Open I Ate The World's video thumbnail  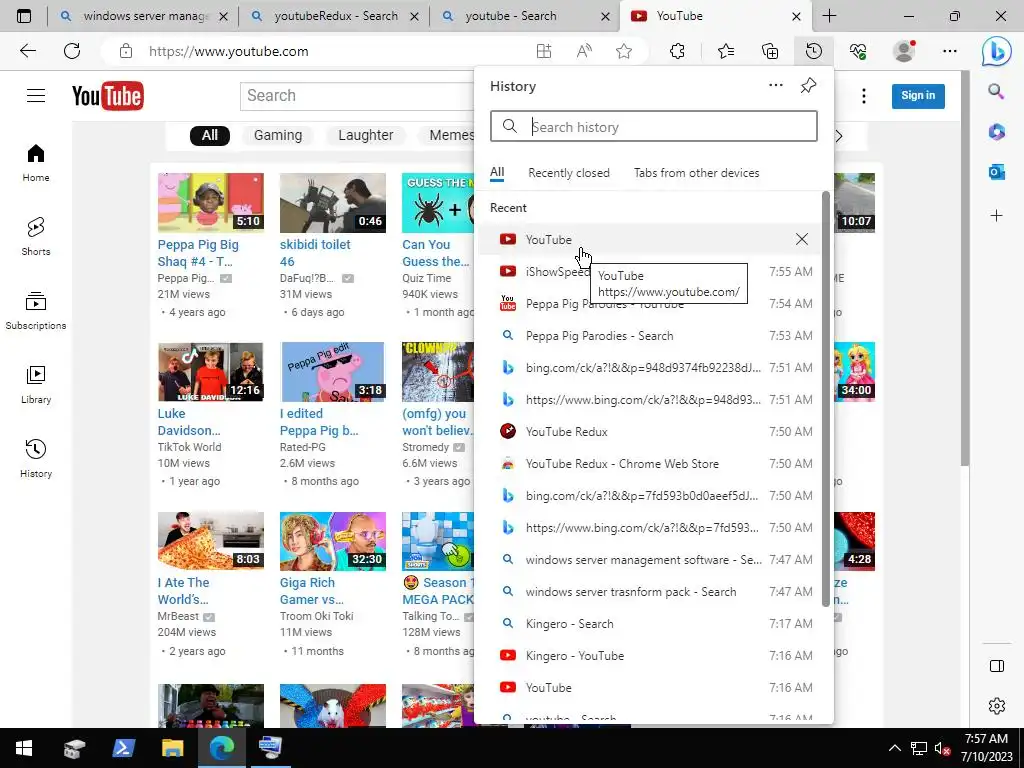pos(210,541)
